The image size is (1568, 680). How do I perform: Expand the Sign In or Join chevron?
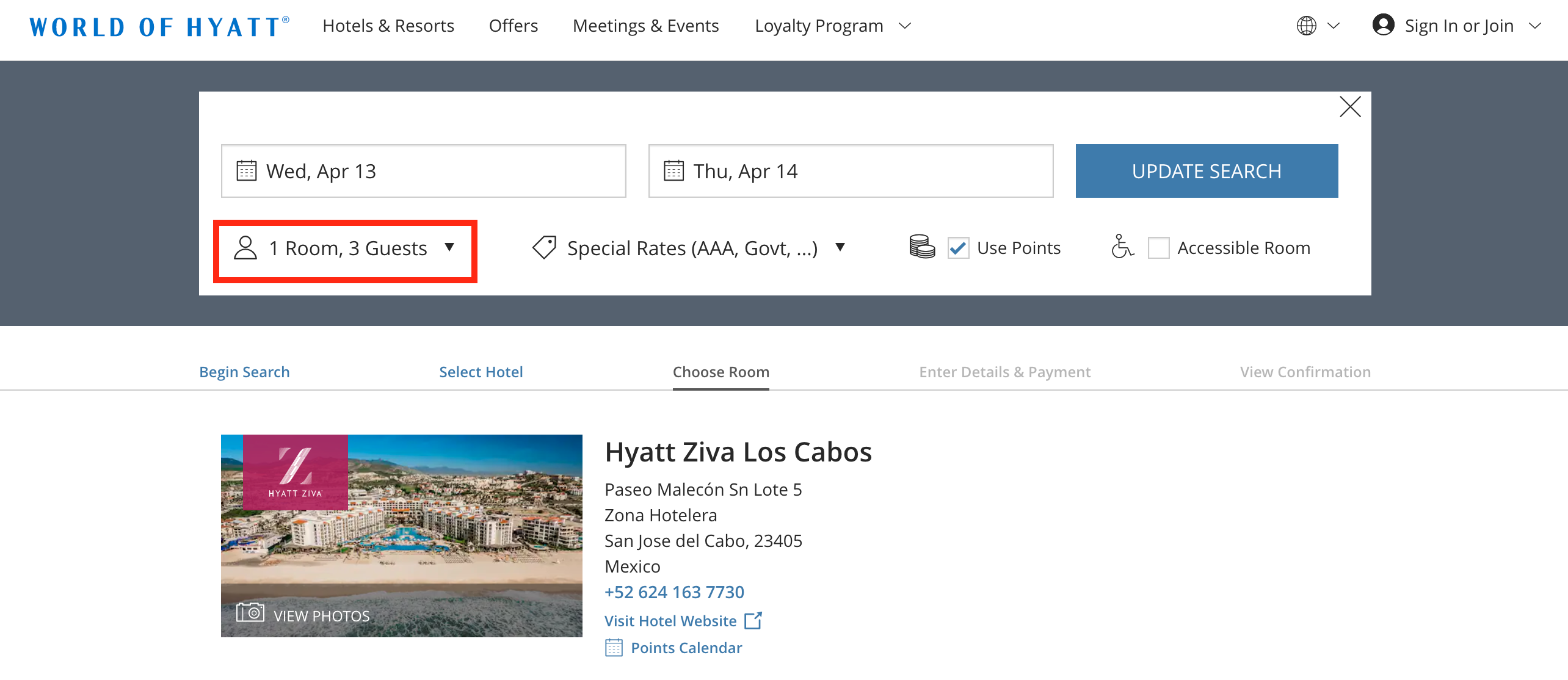click(x=1535, y=26)
